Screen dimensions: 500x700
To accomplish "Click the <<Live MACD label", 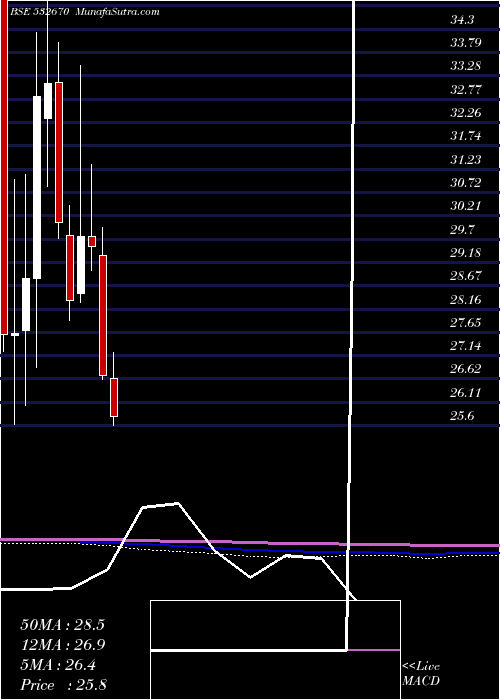I will (x=421, y=674).
